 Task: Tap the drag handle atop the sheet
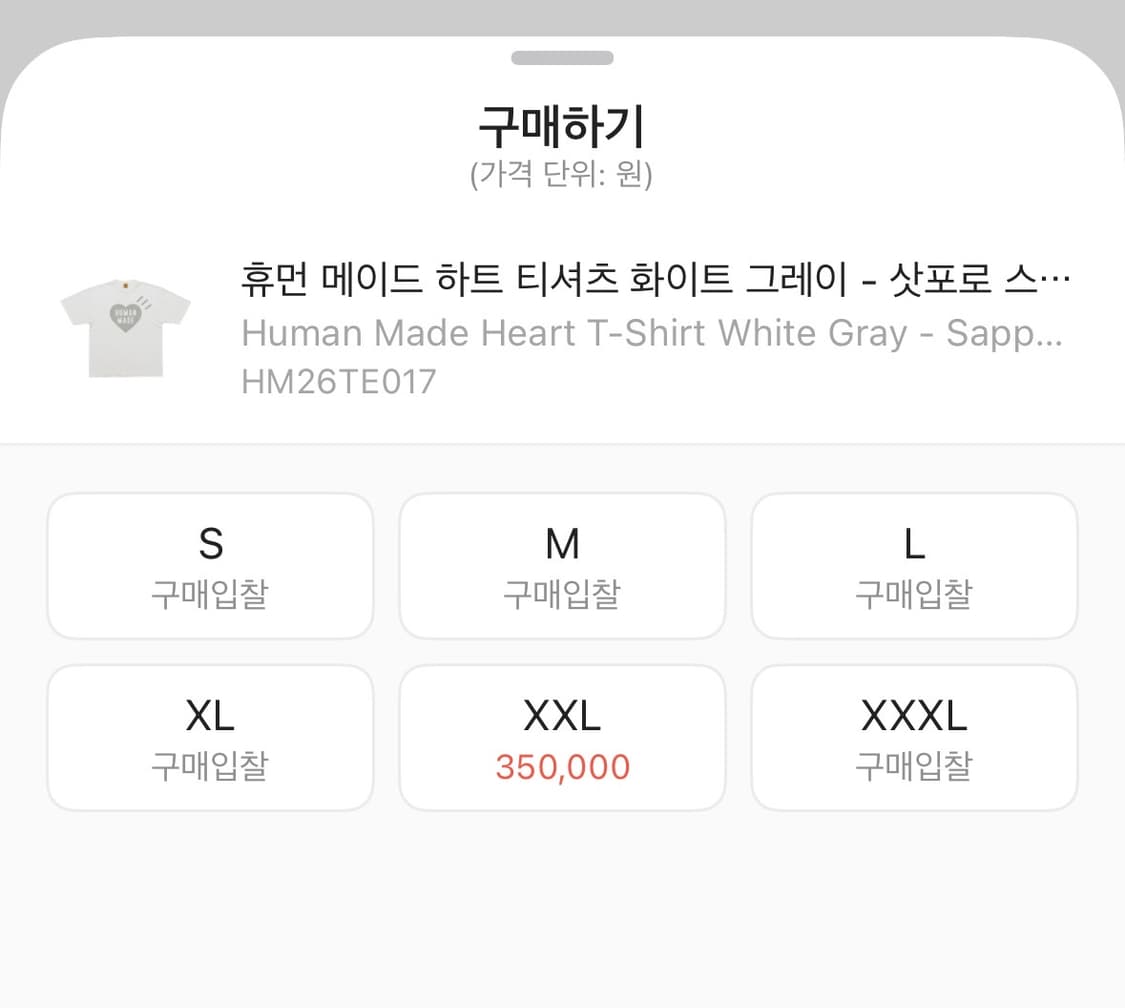tap(562, 57)
